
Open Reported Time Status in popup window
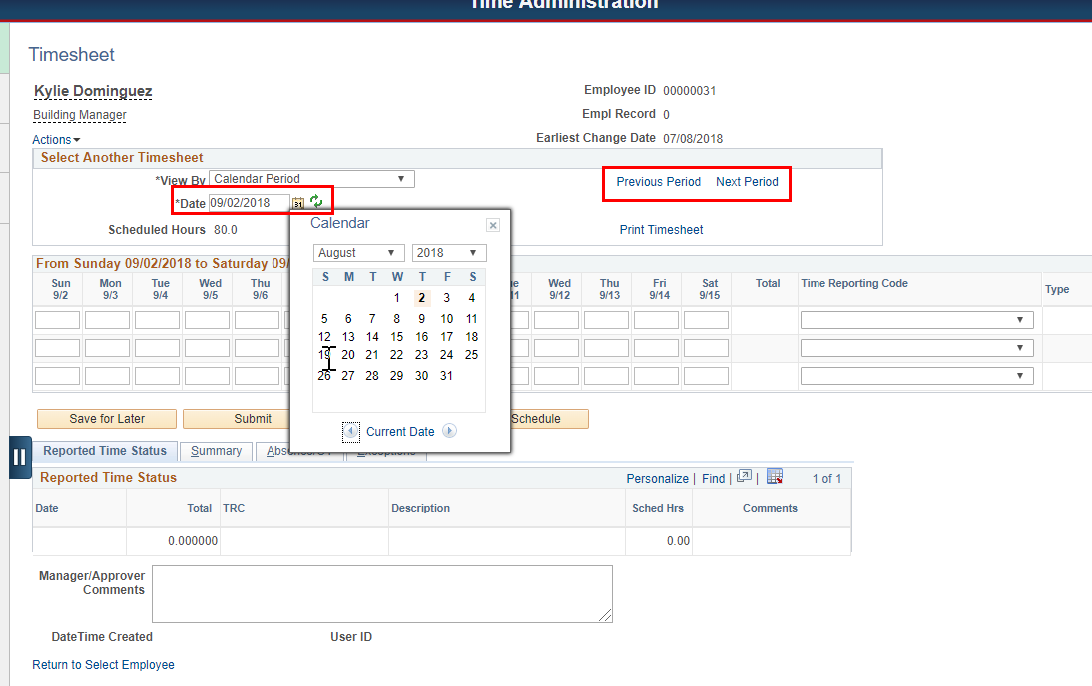click(744, 478)
